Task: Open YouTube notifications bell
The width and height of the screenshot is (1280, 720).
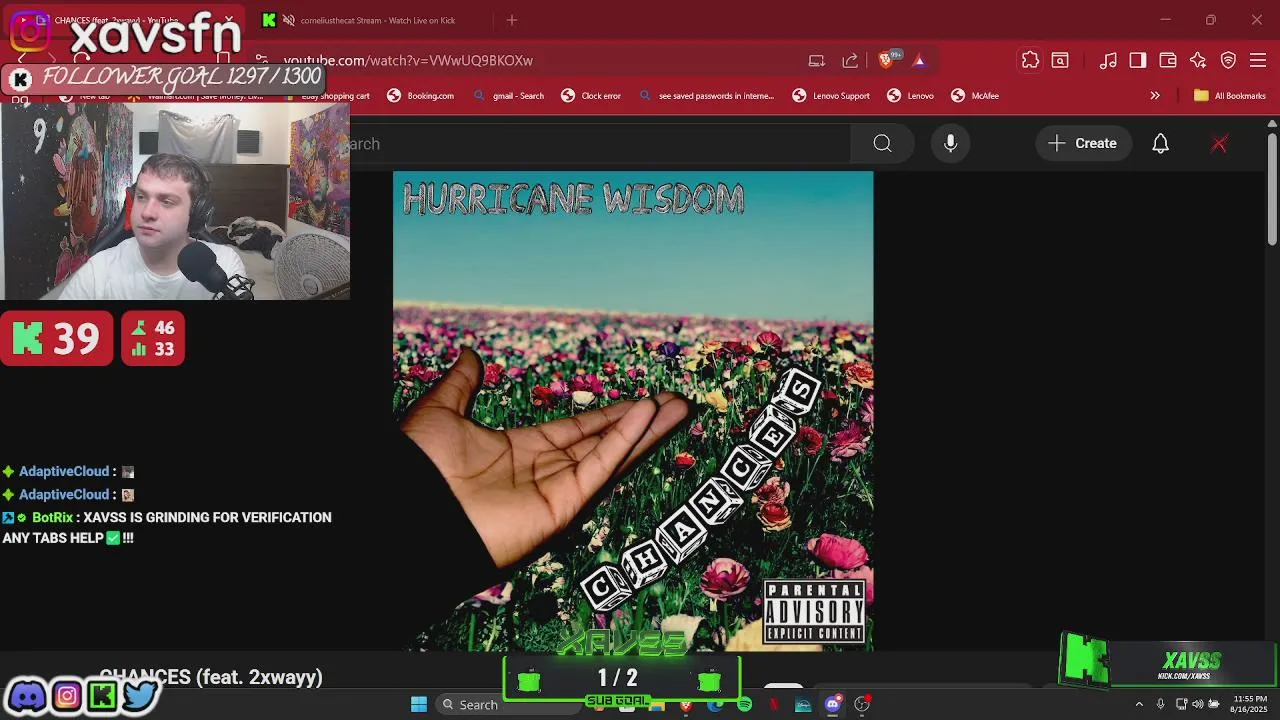Action: click(x=1160, y=144)
